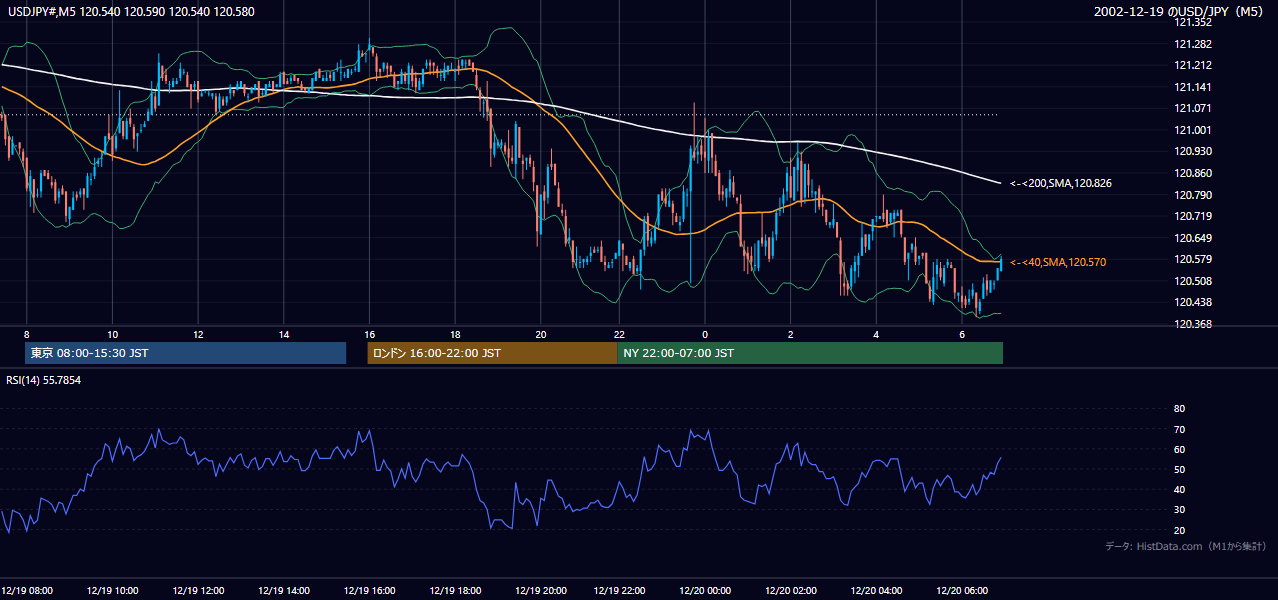
Task: Click the 200 SMA label 120.826
Action: (x=1061, y=183)
